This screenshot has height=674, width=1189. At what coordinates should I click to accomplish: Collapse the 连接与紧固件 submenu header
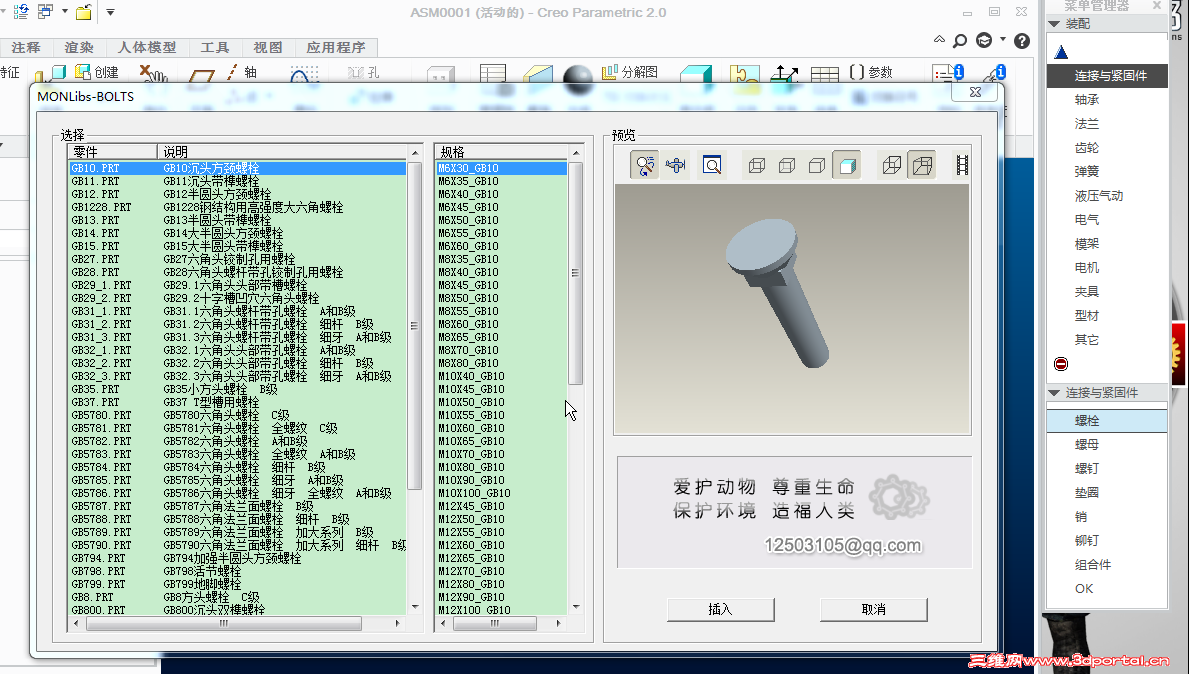pyautogui.click(x=1054, y=393)
